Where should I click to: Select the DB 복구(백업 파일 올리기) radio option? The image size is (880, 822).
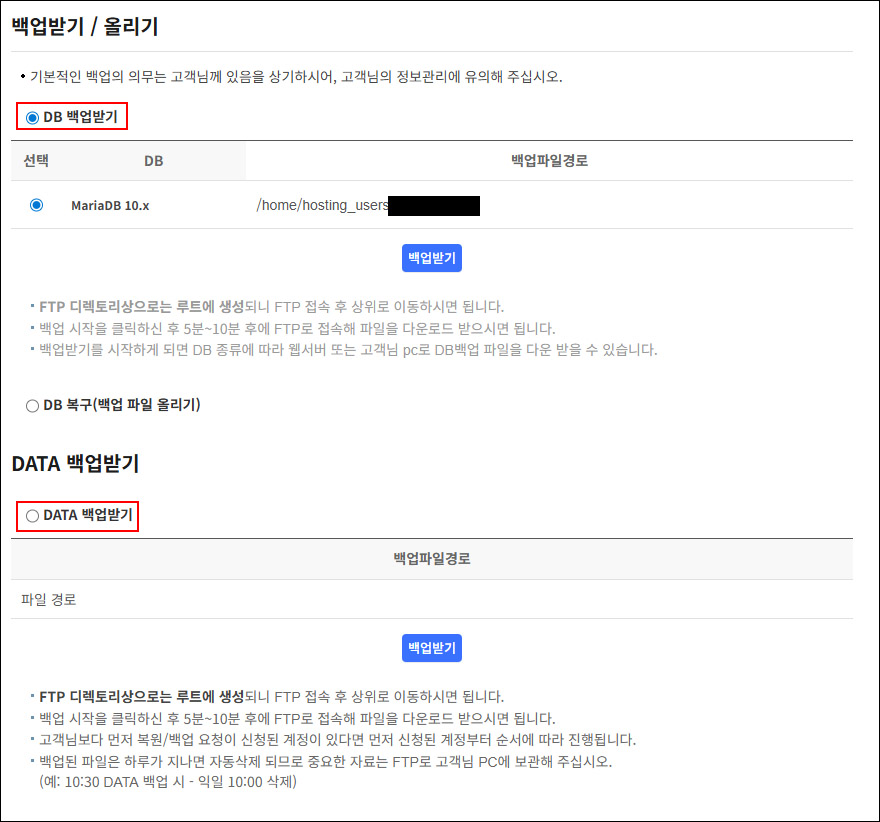pos(33,406)
